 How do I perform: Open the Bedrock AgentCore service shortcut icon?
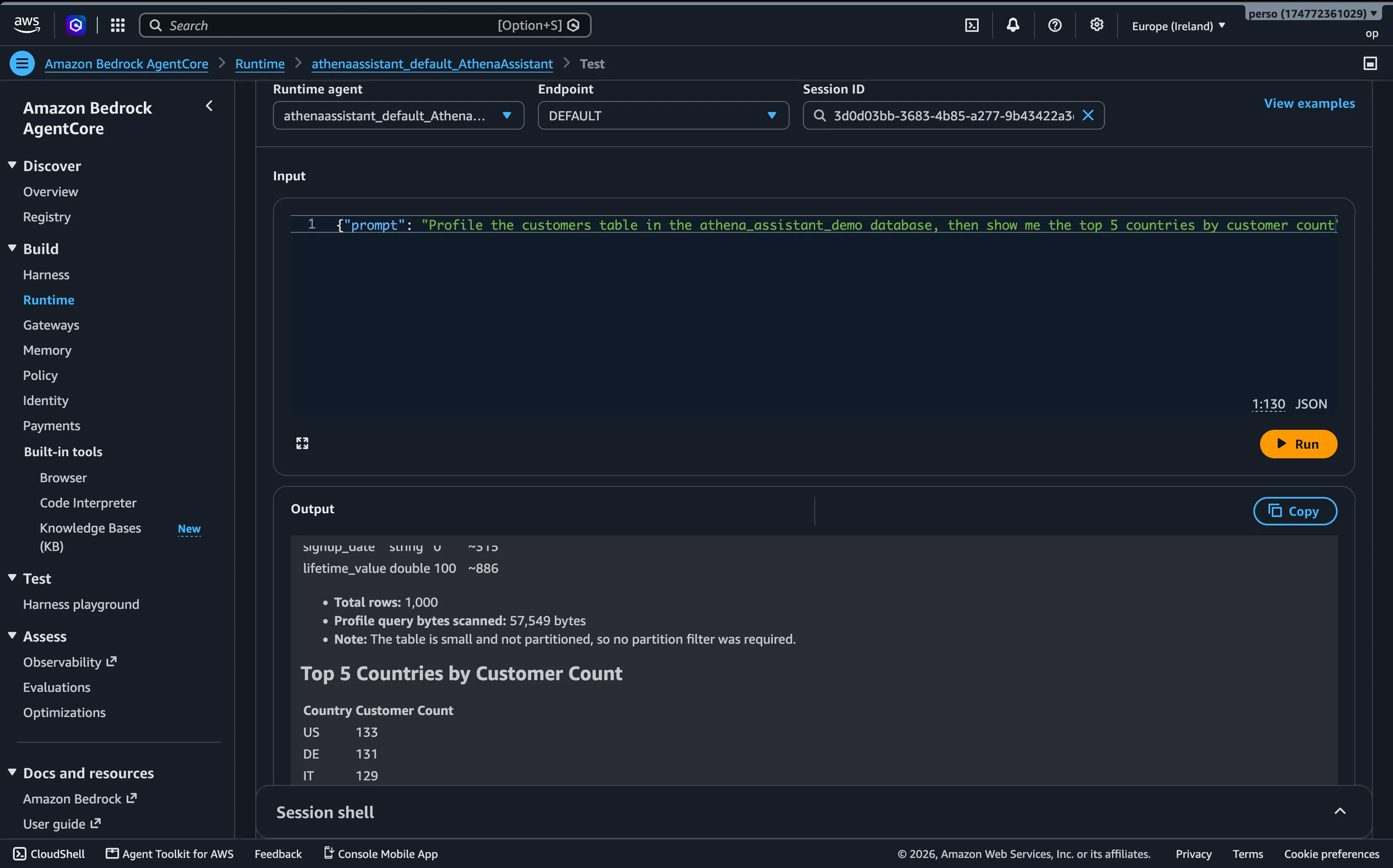coord(76,25)
